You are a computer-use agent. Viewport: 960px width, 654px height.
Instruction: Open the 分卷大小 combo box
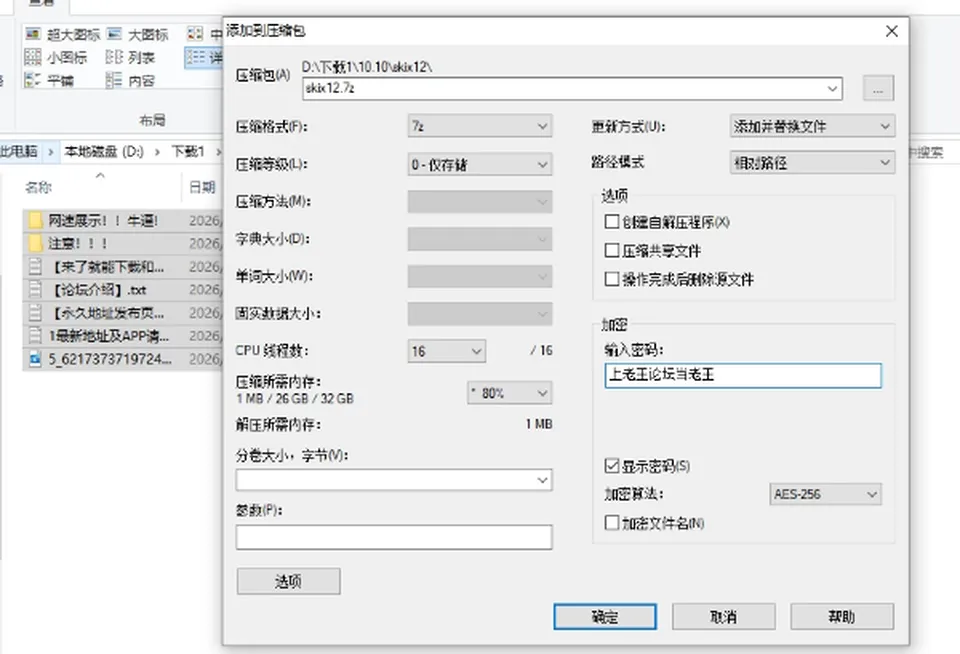(394, 480)
